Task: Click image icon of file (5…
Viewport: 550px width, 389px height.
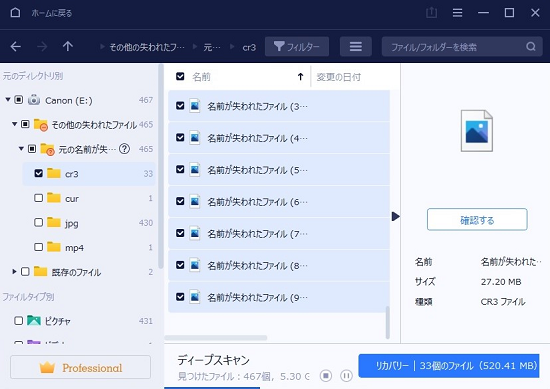Action: pyautogui.click(x=195, y=169)
